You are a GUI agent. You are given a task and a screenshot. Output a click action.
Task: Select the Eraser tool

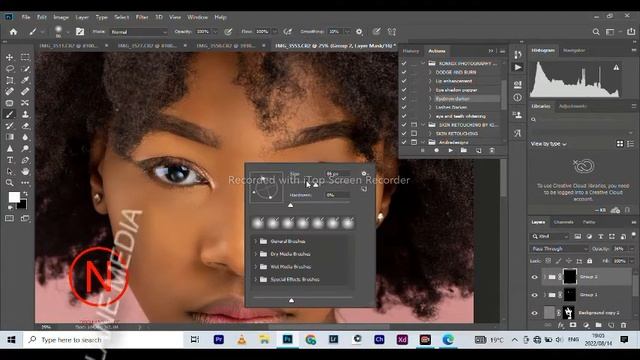[x=25, y=126]
